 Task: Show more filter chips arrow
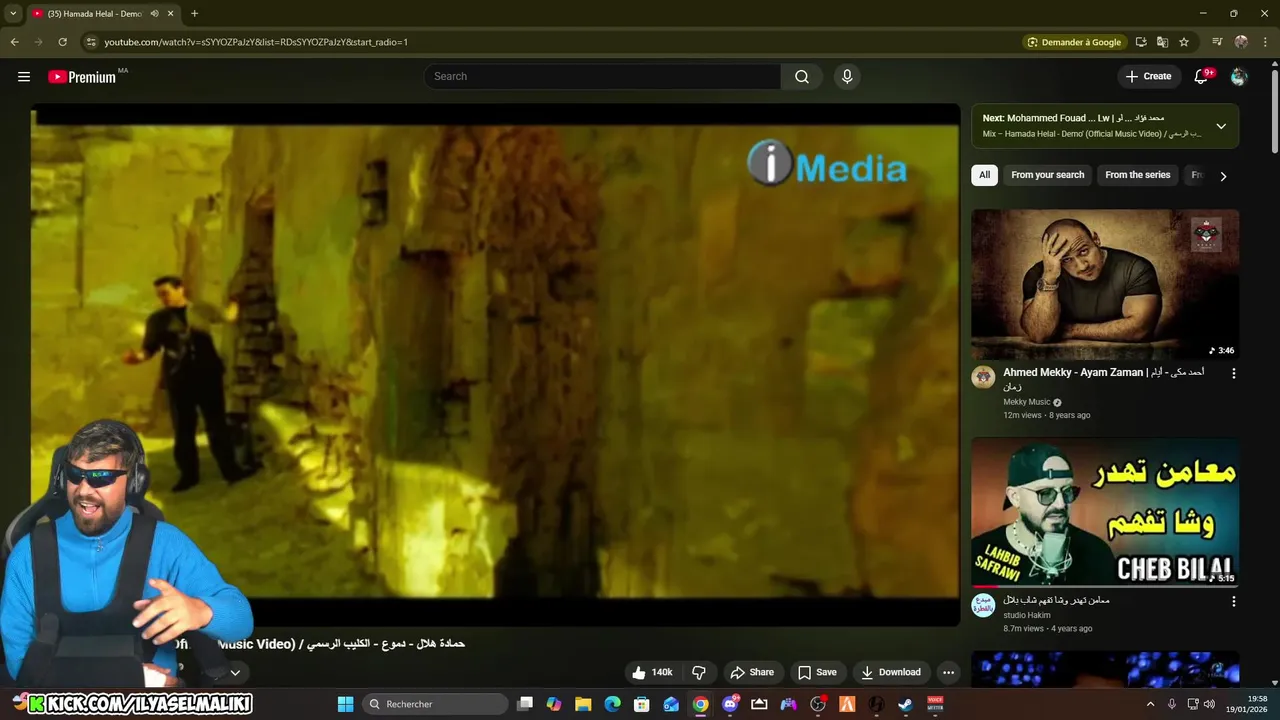pos(1223,176)
